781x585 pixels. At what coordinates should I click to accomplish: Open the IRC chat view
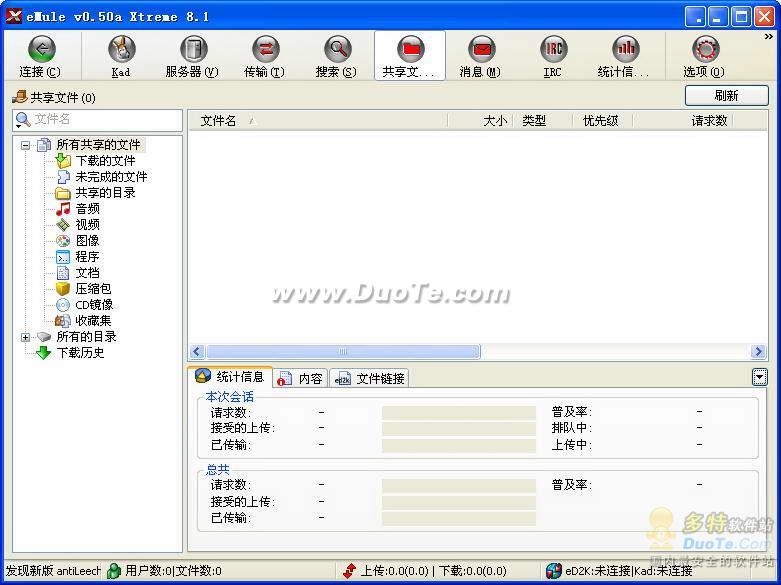(x=552, y=56)
